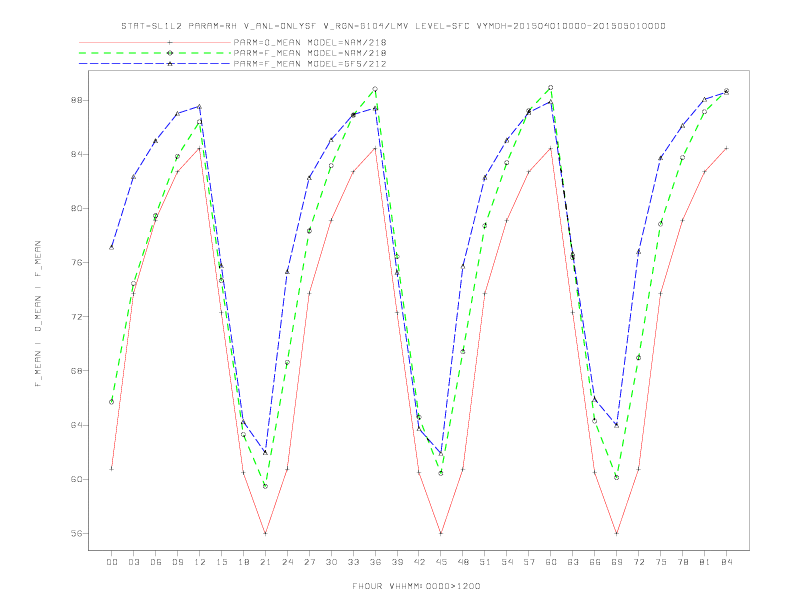The image size is (792, 612).
Task: Click the vertical axis title F_MEAN | O_MEAN | F_MEAN
Action: tap(38, 314)
